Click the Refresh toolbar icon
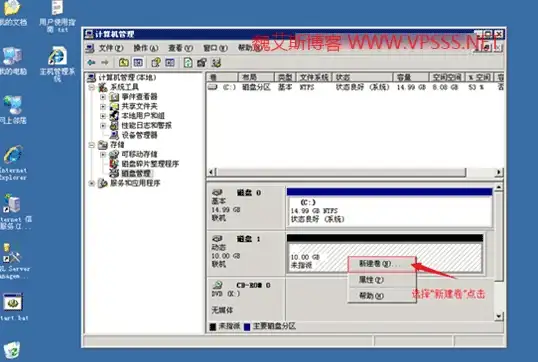 tap(188, 62)
